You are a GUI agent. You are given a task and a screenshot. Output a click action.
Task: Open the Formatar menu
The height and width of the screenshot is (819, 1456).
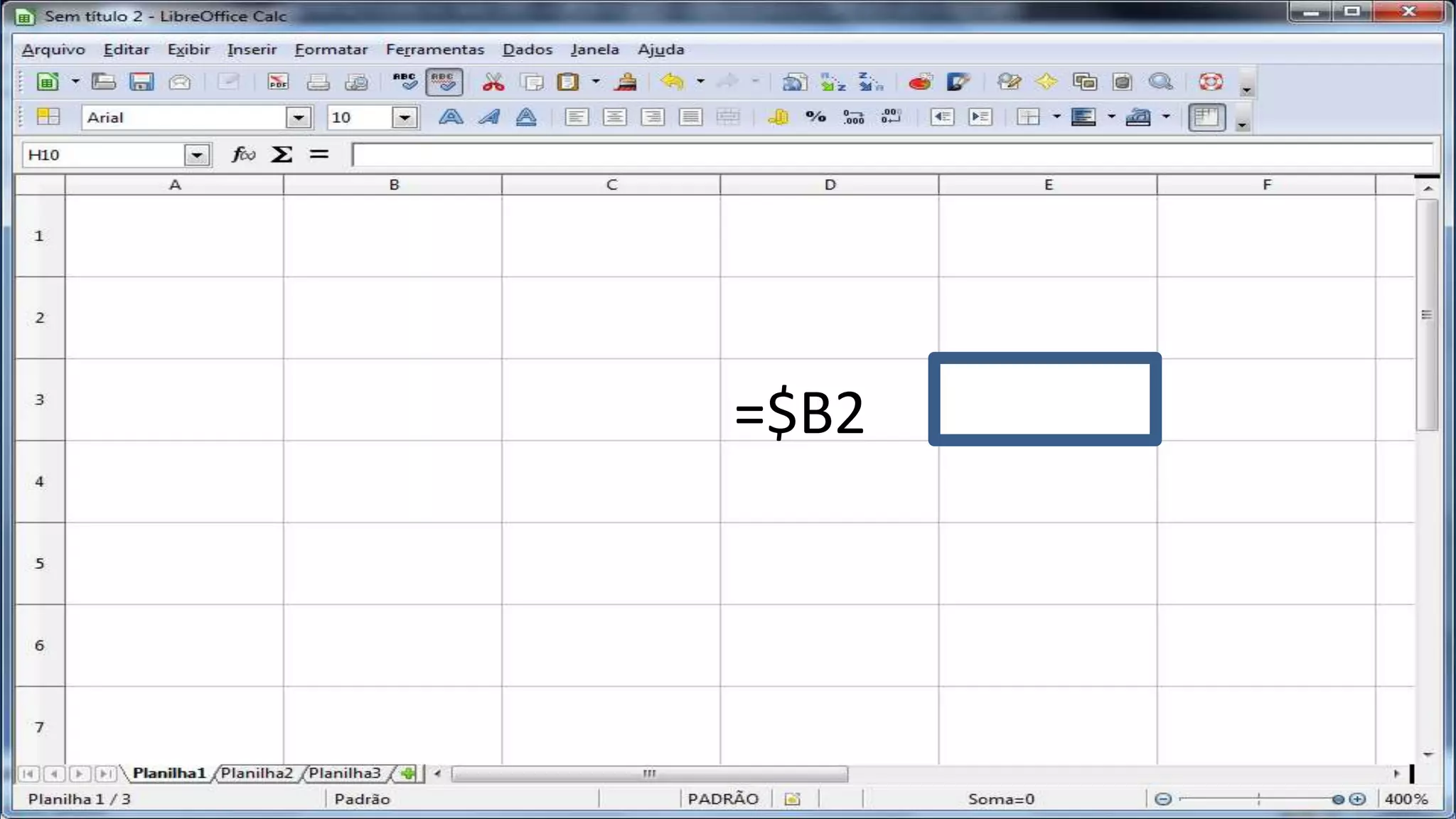tap(331, 50)
